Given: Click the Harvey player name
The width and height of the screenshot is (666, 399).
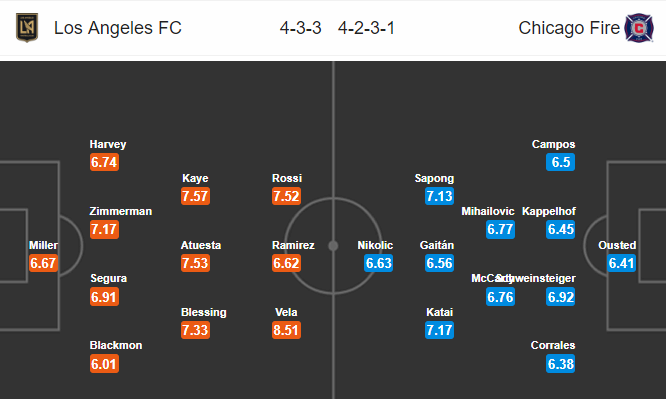Looking at the screenshot, I should 108,144.
